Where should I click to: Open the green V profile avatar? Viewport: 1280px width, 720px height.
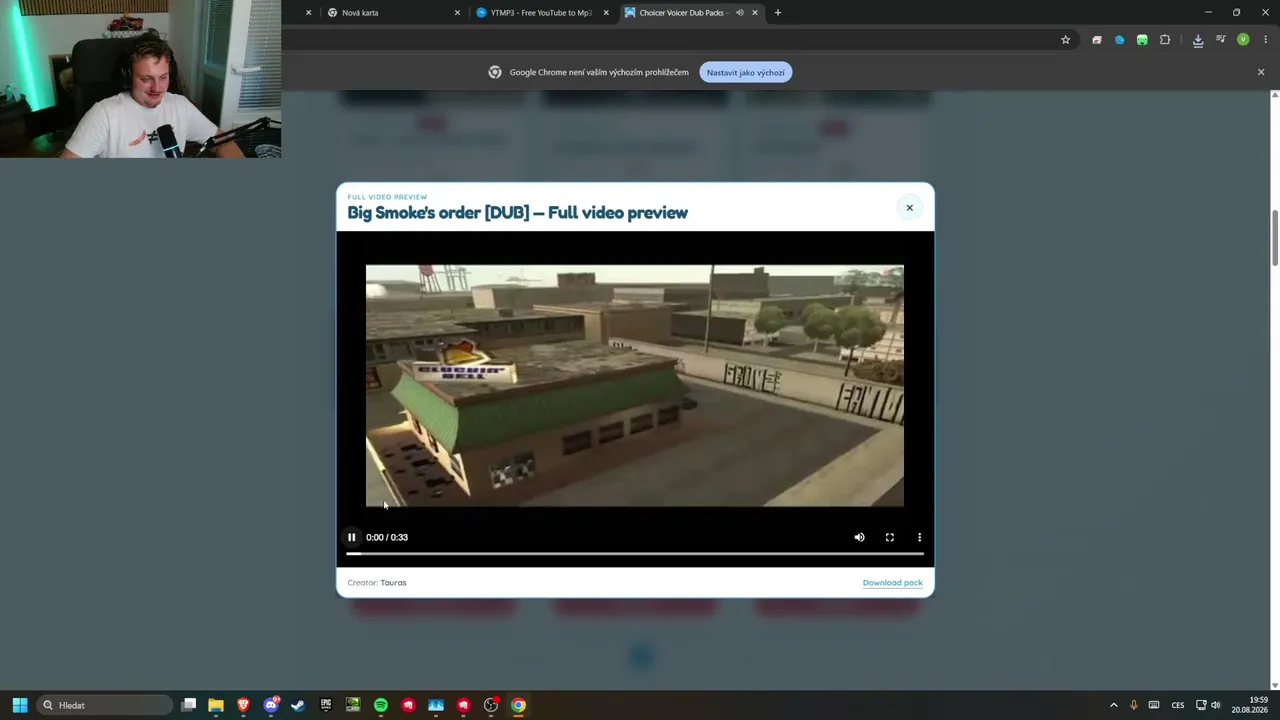pyautogui.click(x=1243, y=40)
